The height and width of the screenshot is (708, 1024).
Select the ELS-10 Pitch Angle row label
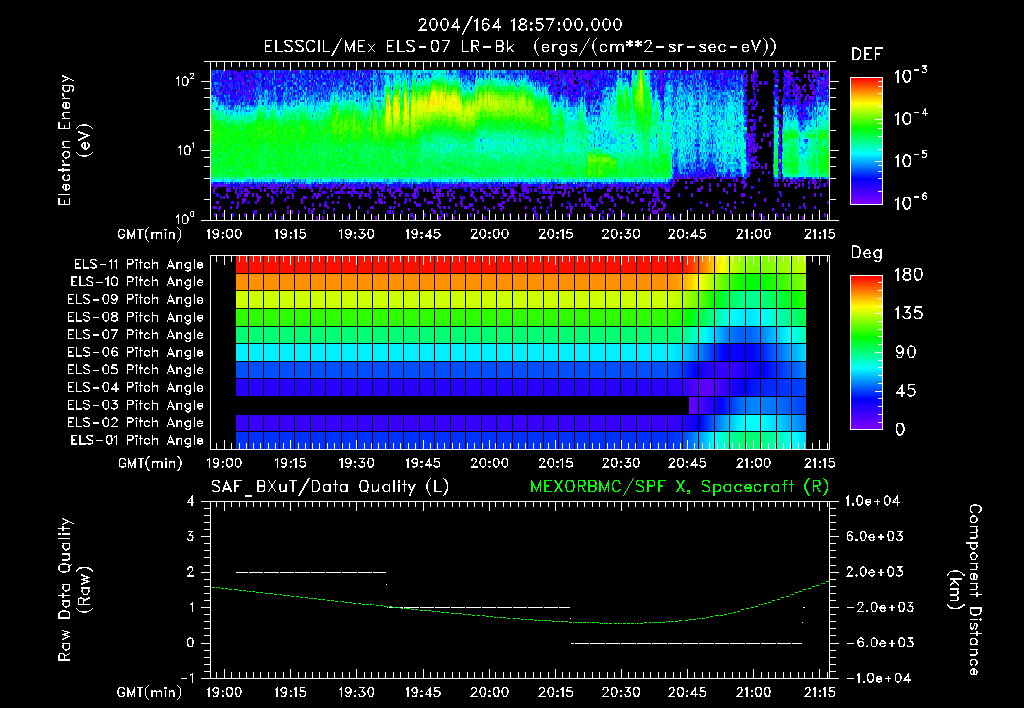137,282
